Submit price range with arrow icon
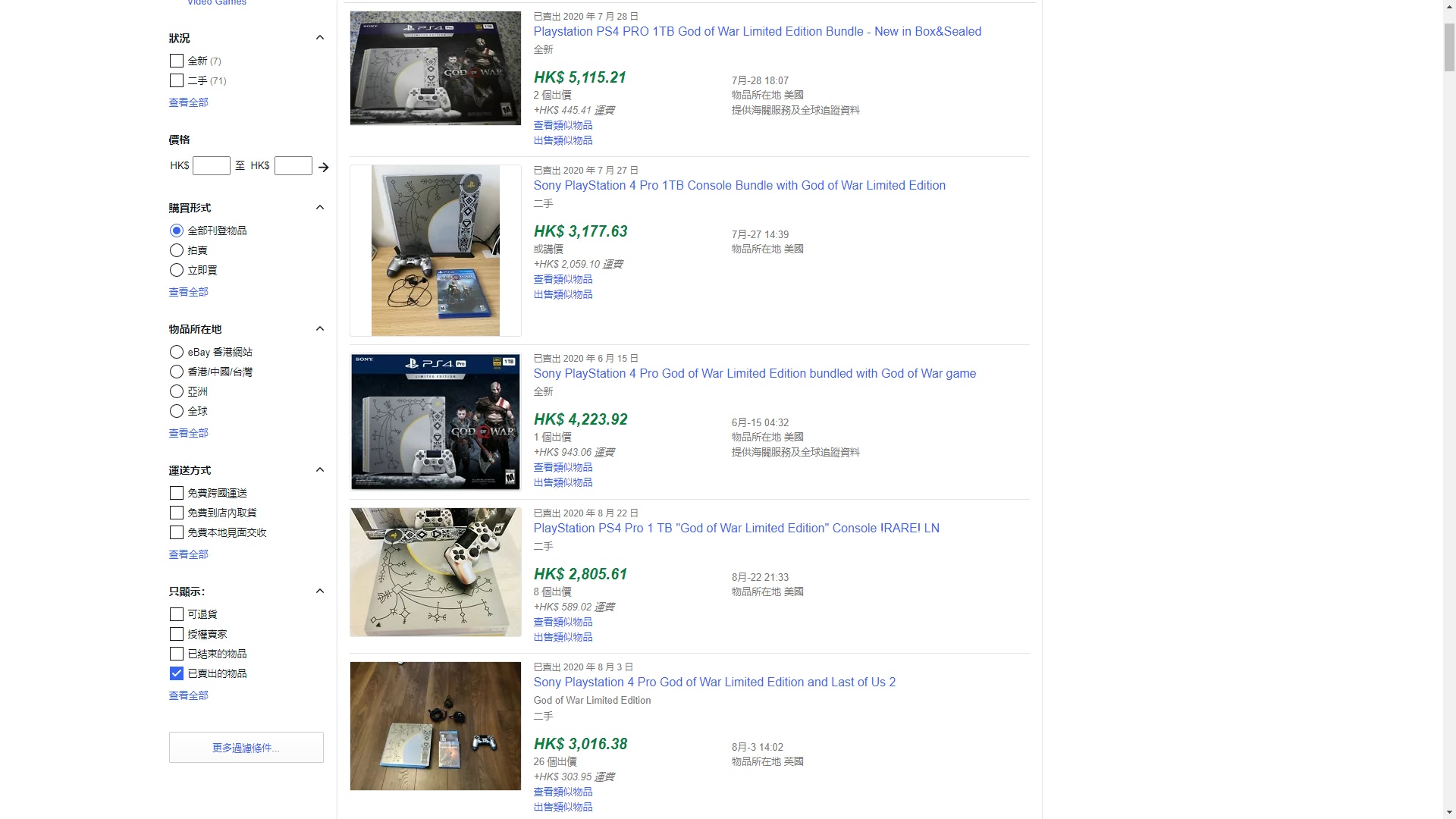Viewport: 1456px width, 819px height. (x=324, y=167)
